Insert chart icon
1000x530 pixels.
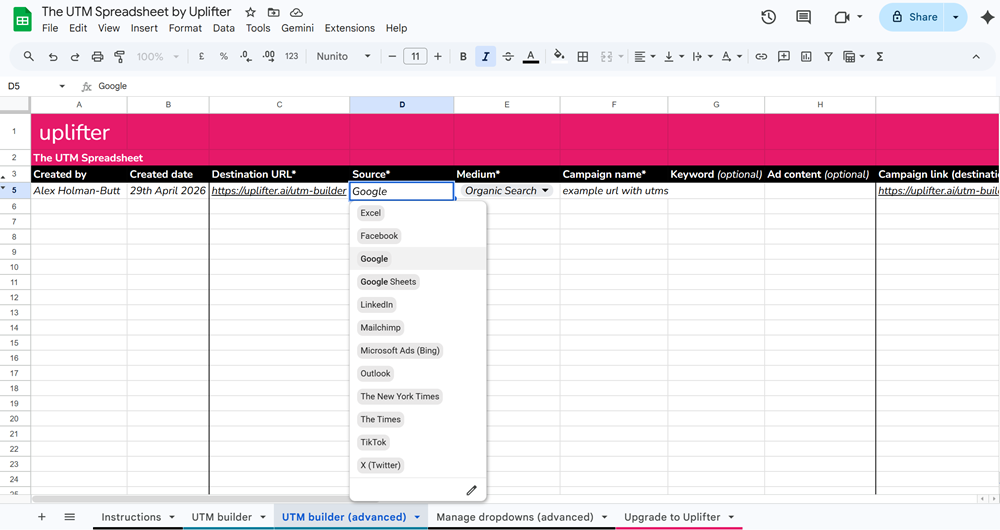[x=806, y=57]
